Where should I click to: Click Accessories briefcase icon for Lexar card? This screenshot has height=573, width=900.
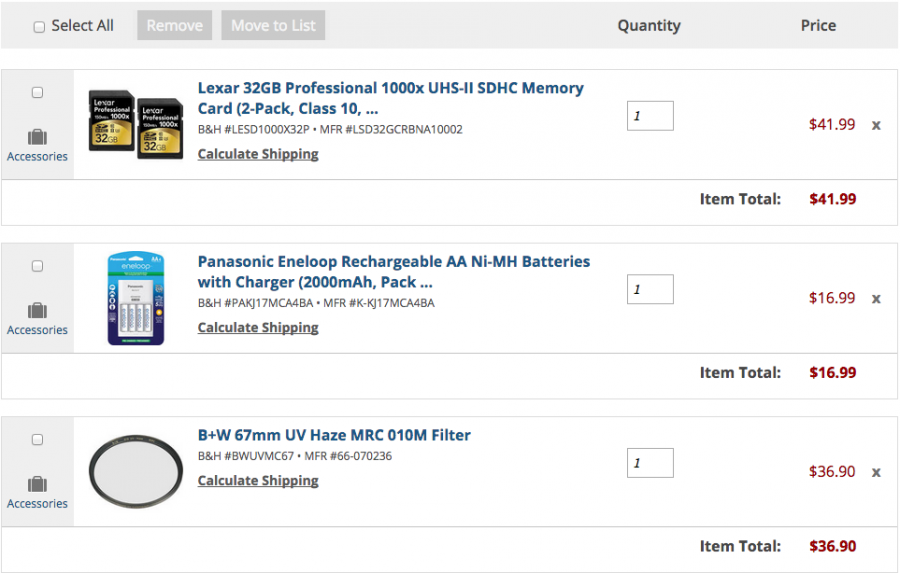(x=37, y=137)
